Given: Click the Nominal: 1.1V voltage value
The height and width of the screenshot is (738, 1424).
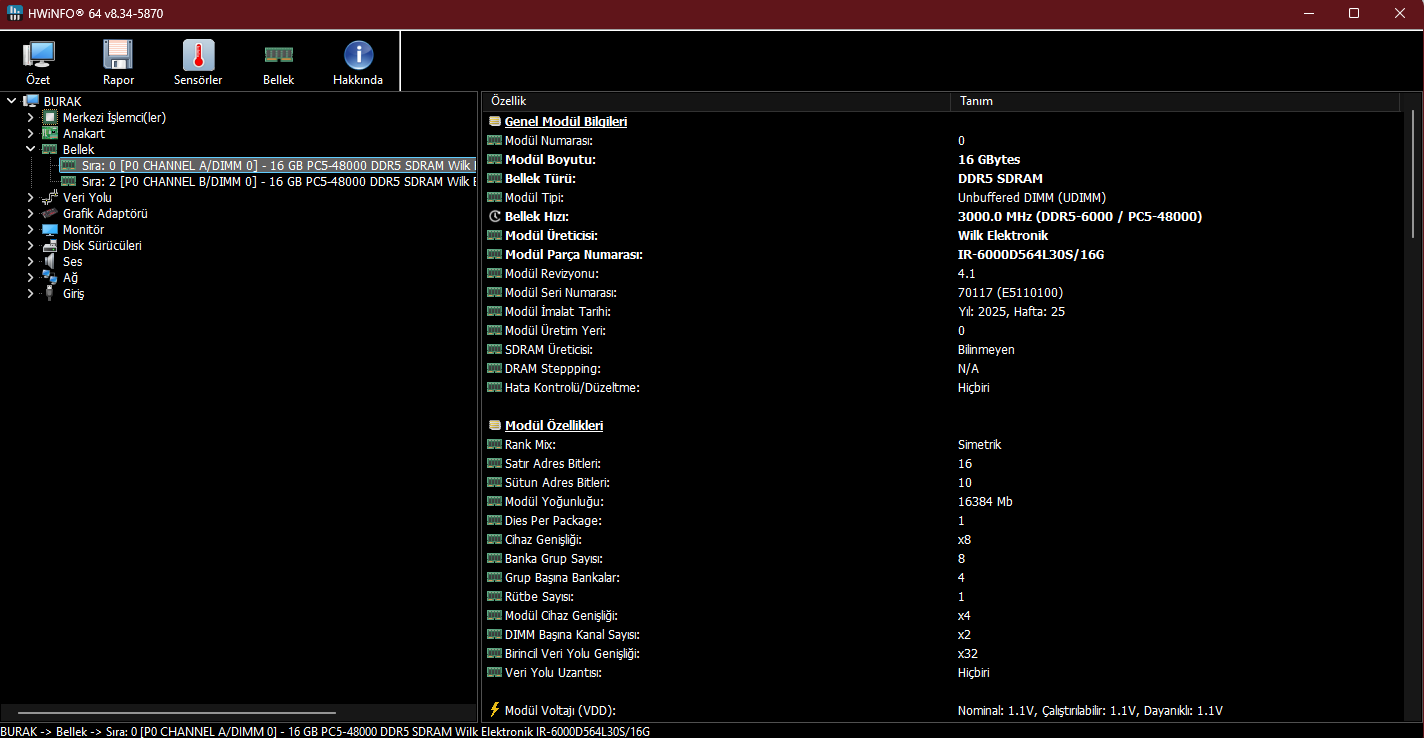Looking at the screenshot, I should [x=1090, y=710].
